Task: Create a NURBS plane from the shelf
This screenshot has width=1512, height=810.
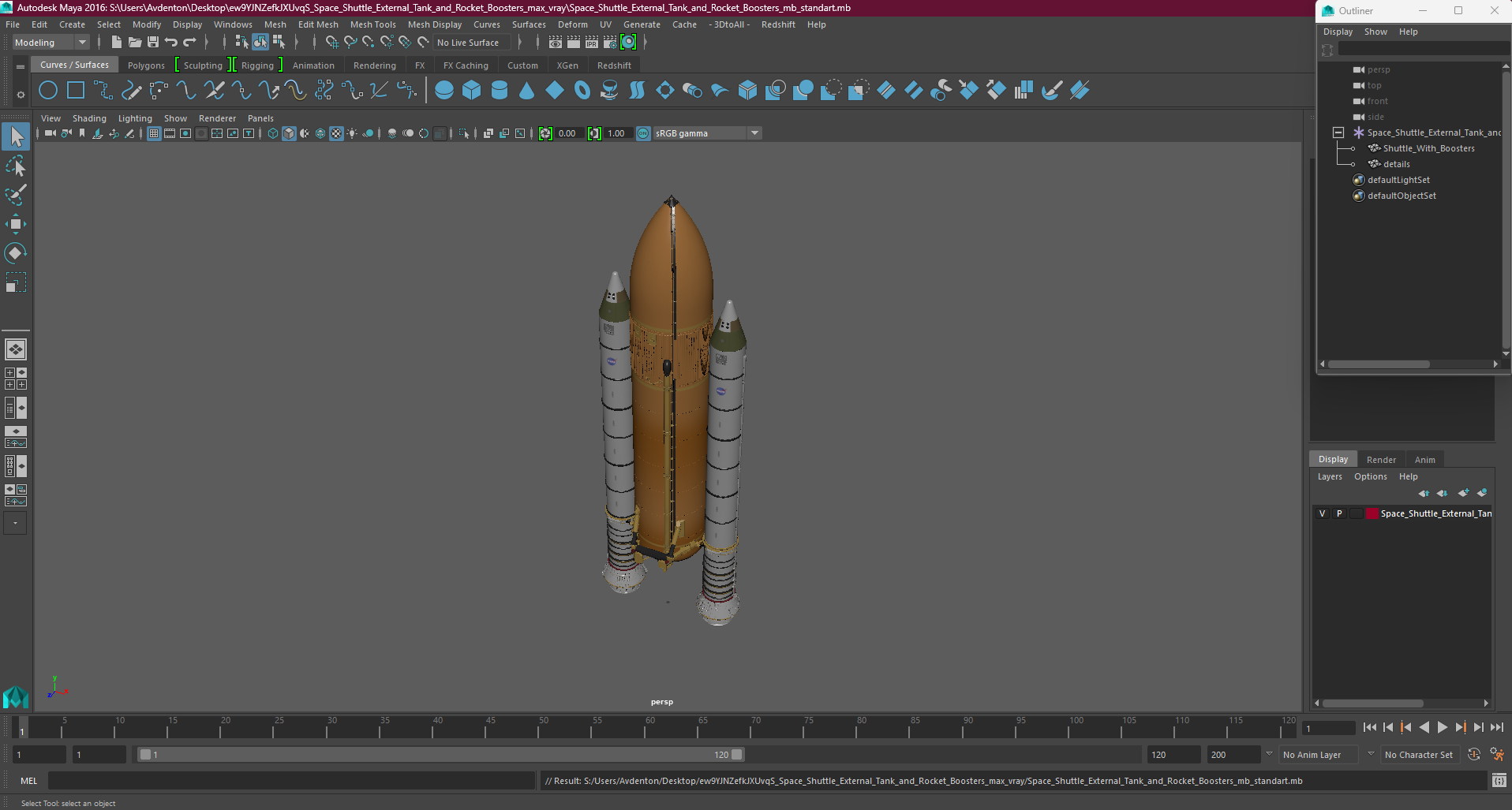Action: click(x=555, y=91)
